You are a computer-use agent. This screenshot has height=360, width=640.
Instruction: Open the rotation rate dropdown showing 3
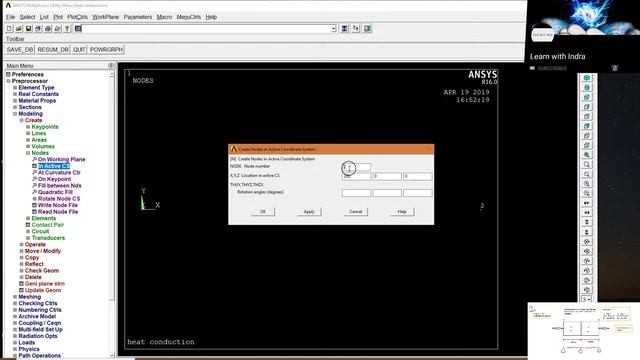point(587,300)
